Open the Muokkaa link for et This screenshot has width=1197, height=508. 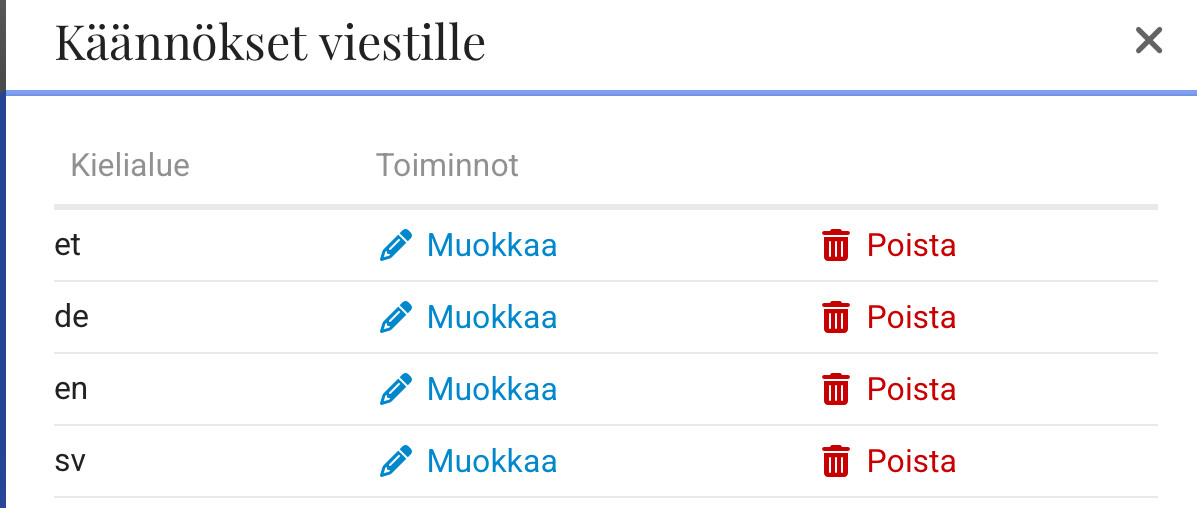[x=491, y=245]
